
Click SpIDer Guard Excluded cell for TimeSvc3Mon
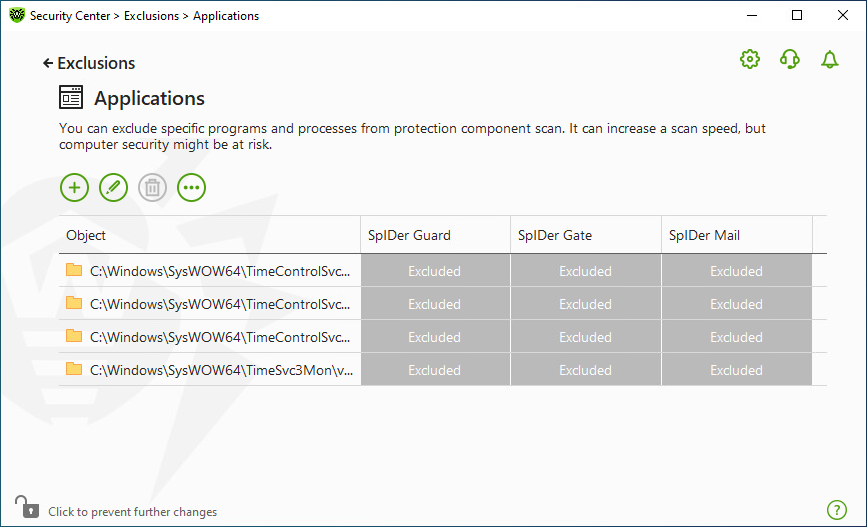(435, 369)
